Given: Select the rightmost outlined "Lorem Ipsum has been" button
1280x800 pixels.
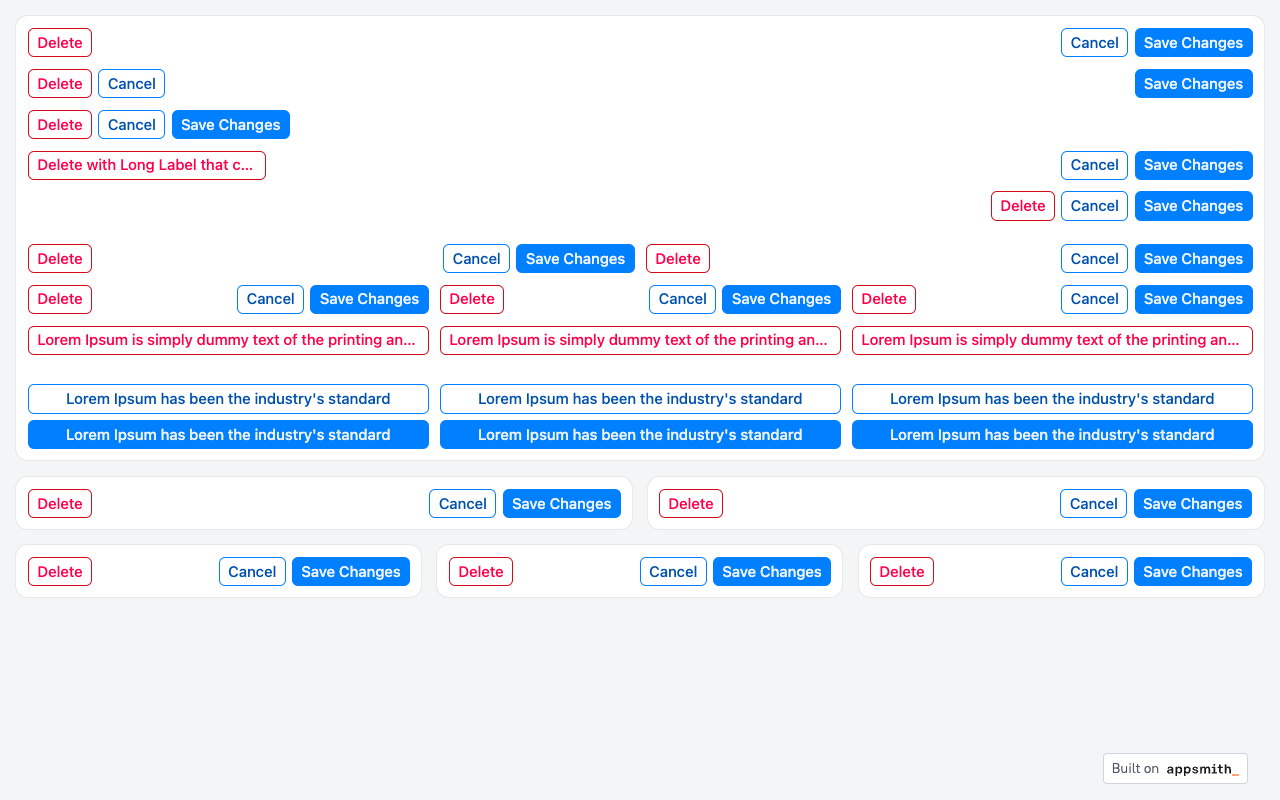Looking at the screenshot, I should pyautogui.click(x=1052, y=399).
